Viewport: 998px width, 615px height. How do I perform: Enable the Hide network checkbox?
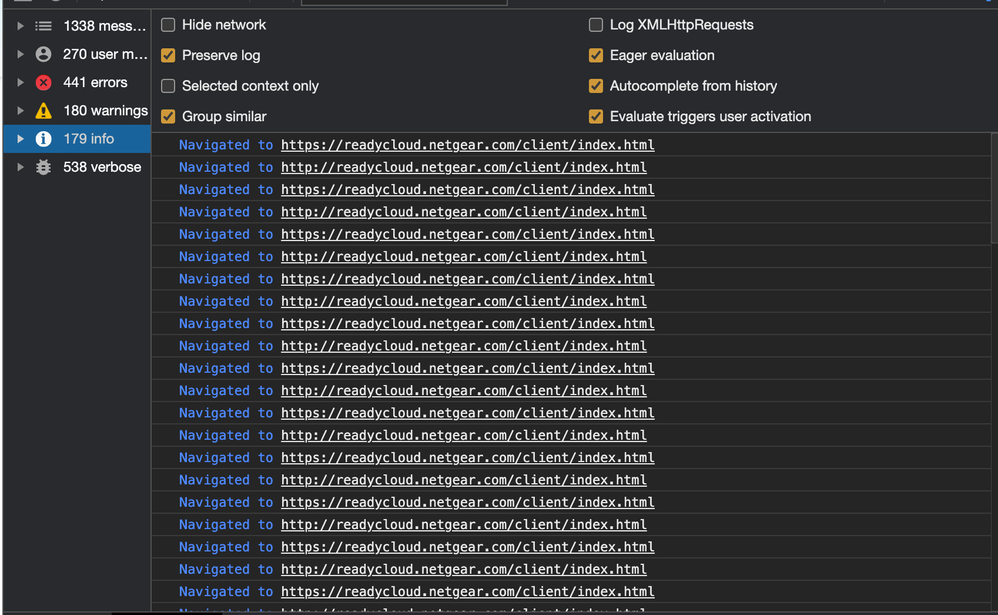point(168,25)
